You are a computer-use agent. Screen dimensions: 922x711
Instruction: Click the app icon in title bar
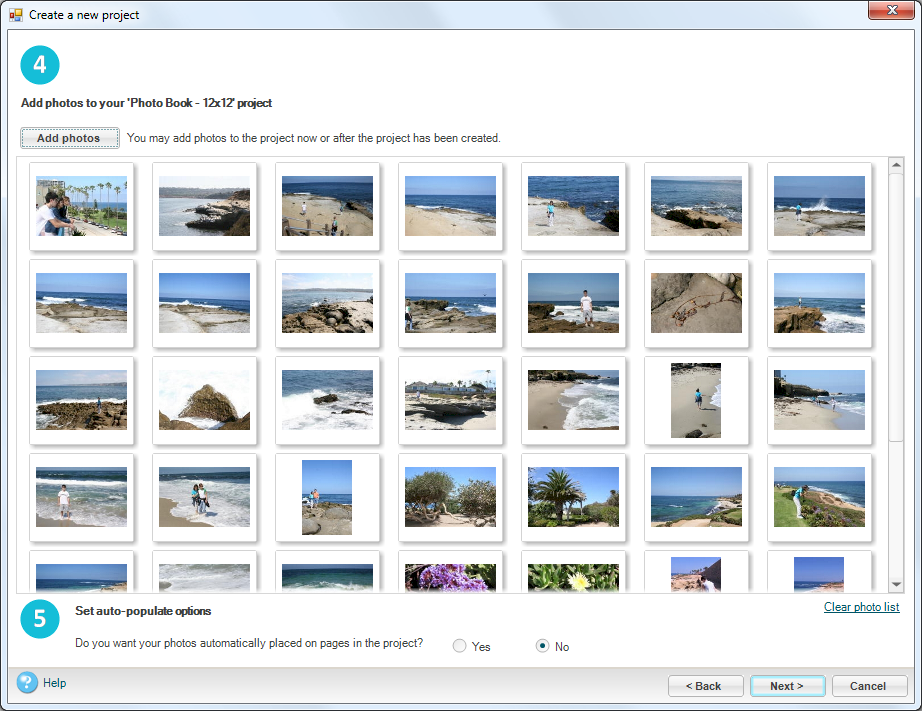[x=16, y=15]
